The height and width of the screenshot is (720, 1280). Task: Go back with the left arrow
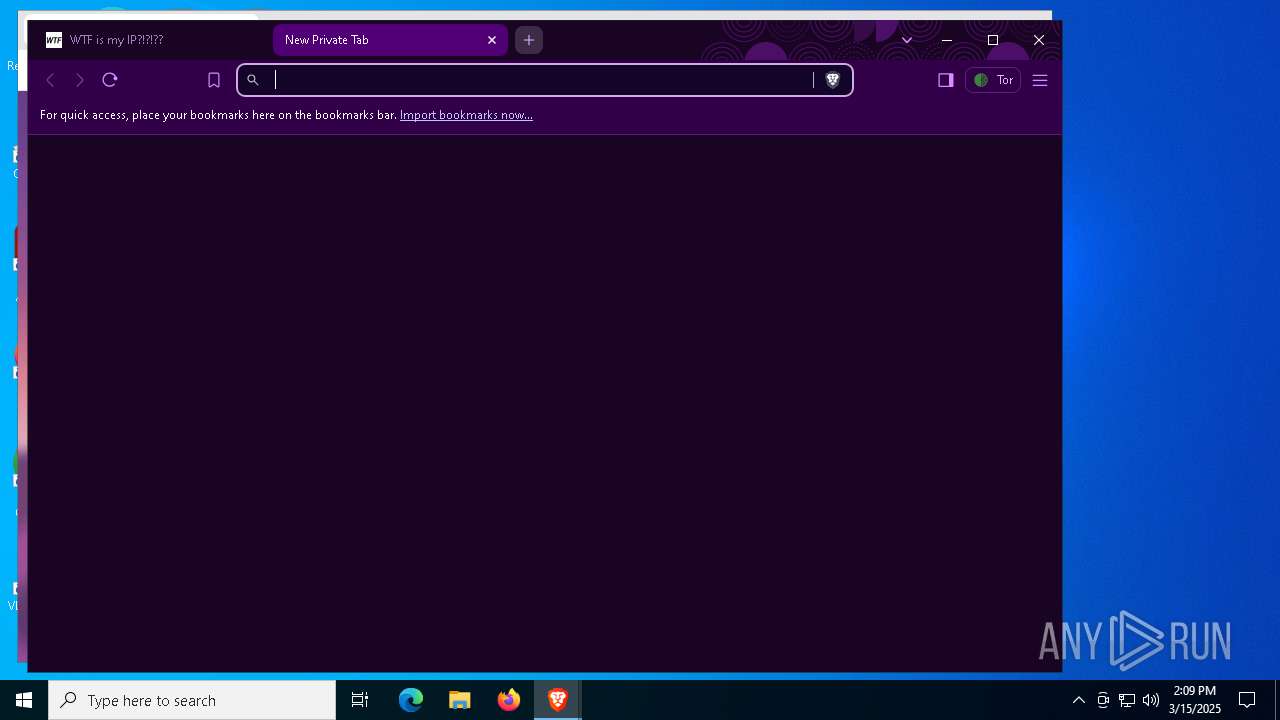tap(50, 80)
